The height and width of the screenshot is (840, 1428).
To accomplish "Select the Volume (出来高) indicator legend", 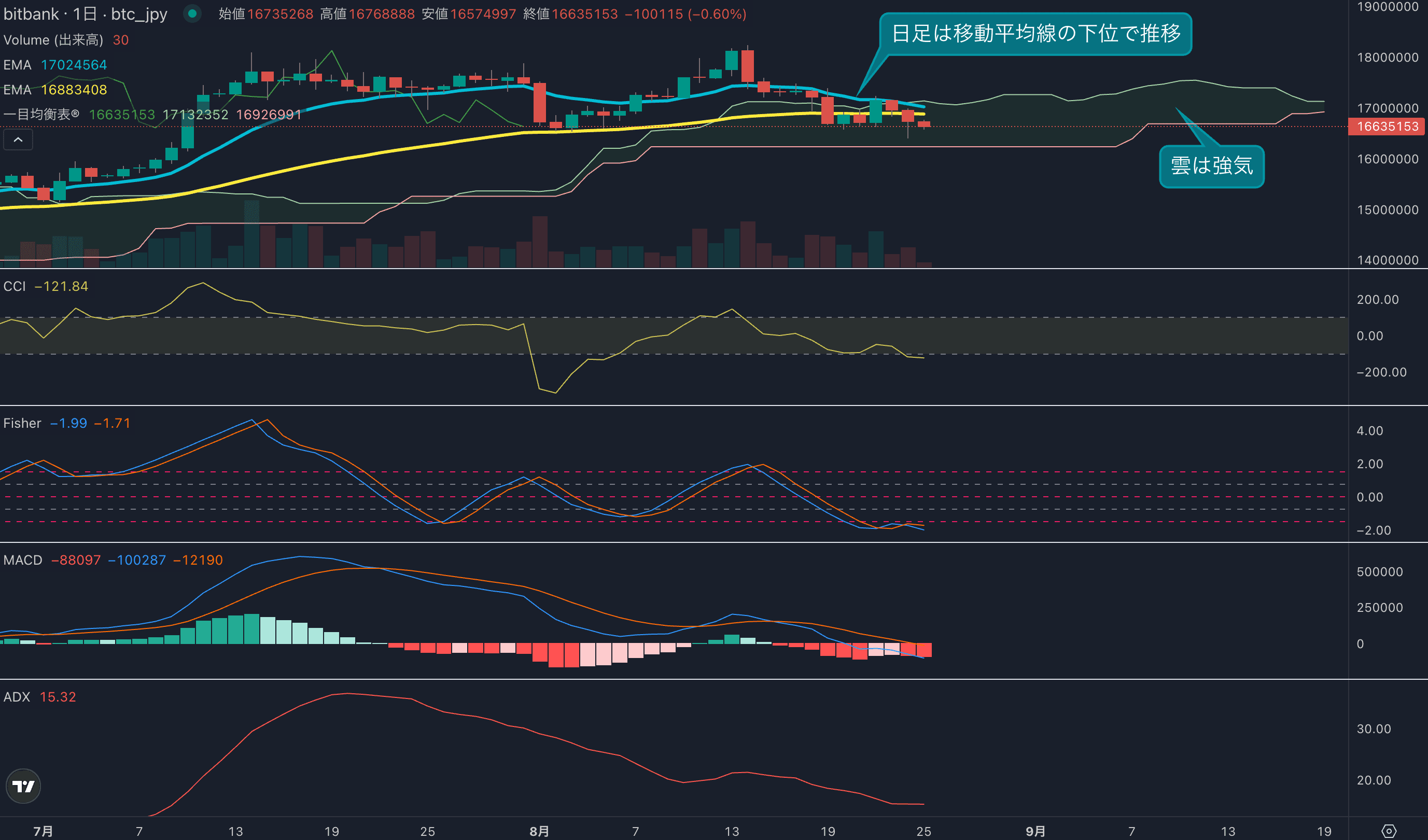I will click(53, 40).
